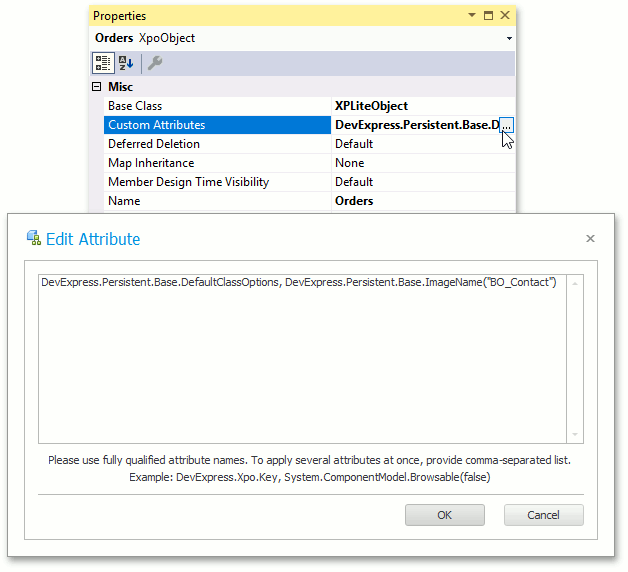Collapse the Misc category
Screen dimensions: 628x572
[x=97, y=87]
